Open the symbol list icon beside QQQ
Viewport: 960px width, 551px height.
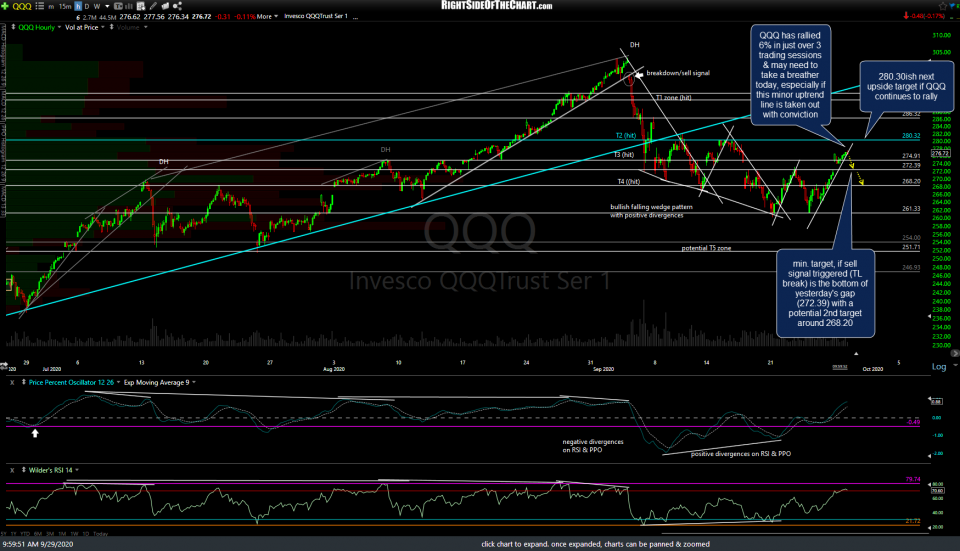coord(40,6)
